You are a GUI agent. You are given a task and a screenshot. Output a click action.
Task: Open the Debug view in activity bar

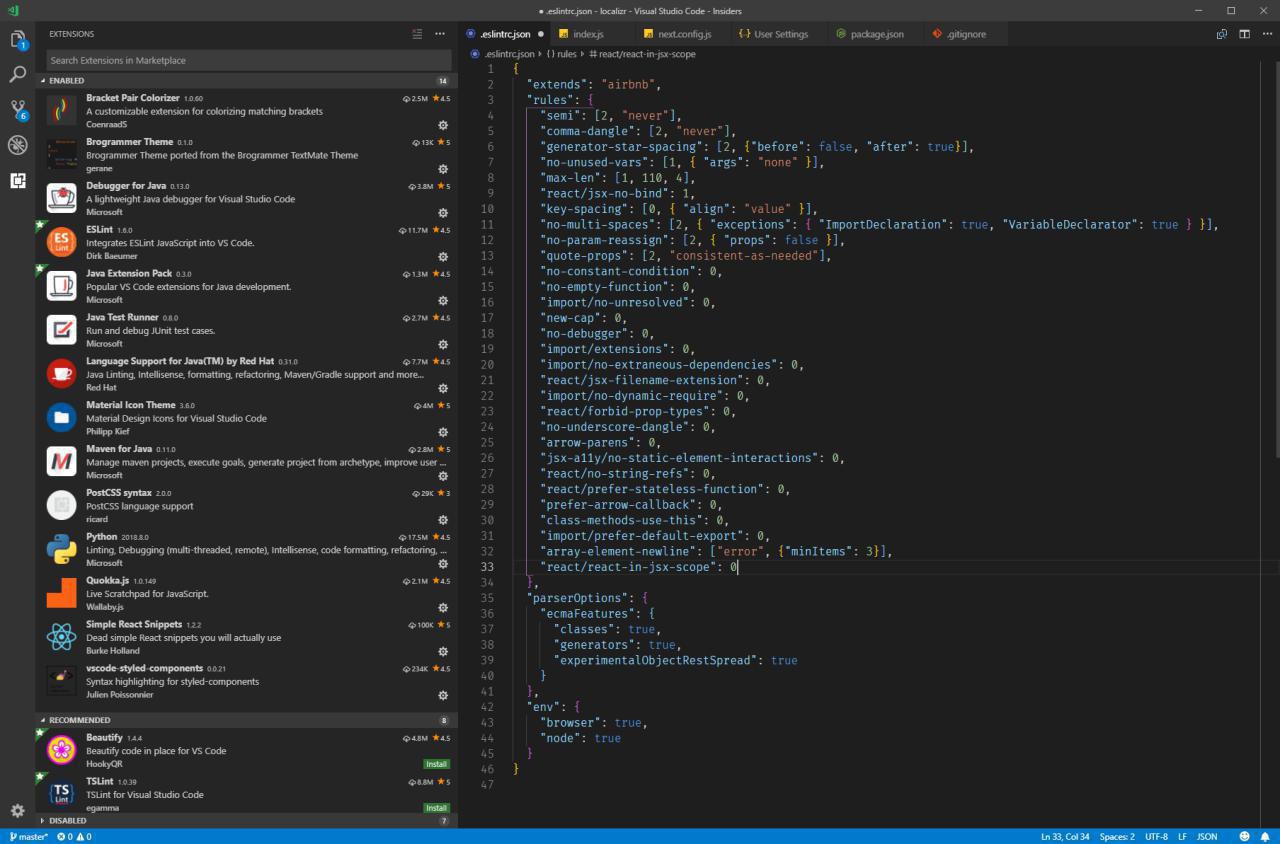pos(17,146)
